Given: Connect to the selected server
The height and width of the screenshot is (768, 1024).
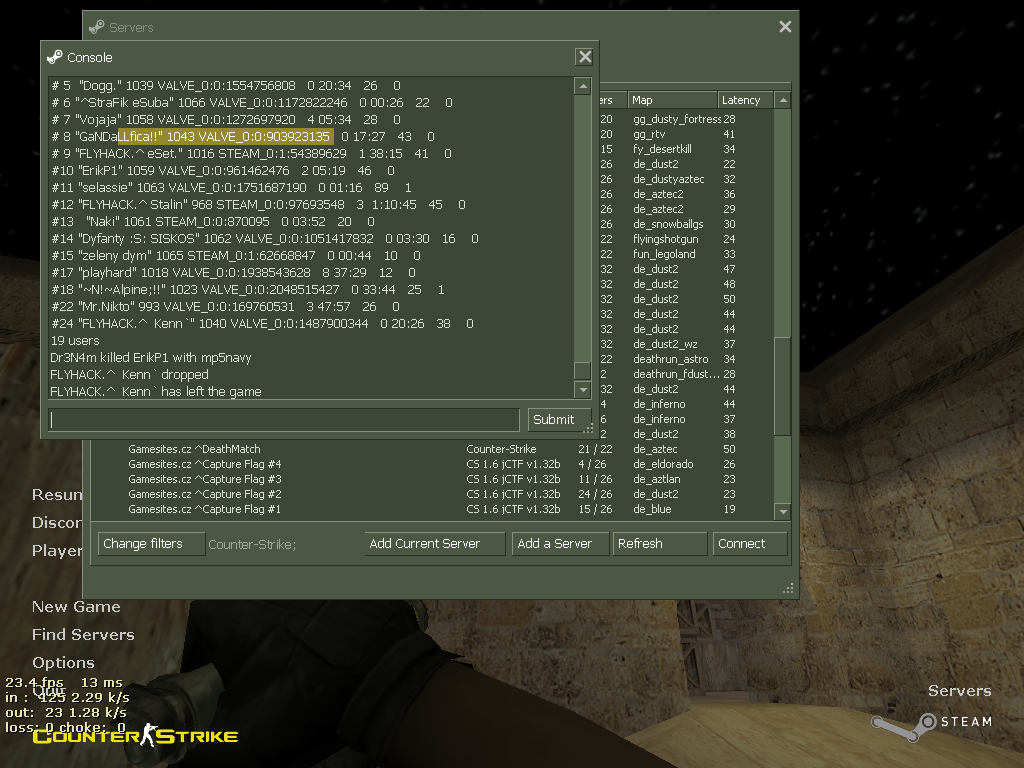Looking at the screenshot, I should click(x=750, y=544).
